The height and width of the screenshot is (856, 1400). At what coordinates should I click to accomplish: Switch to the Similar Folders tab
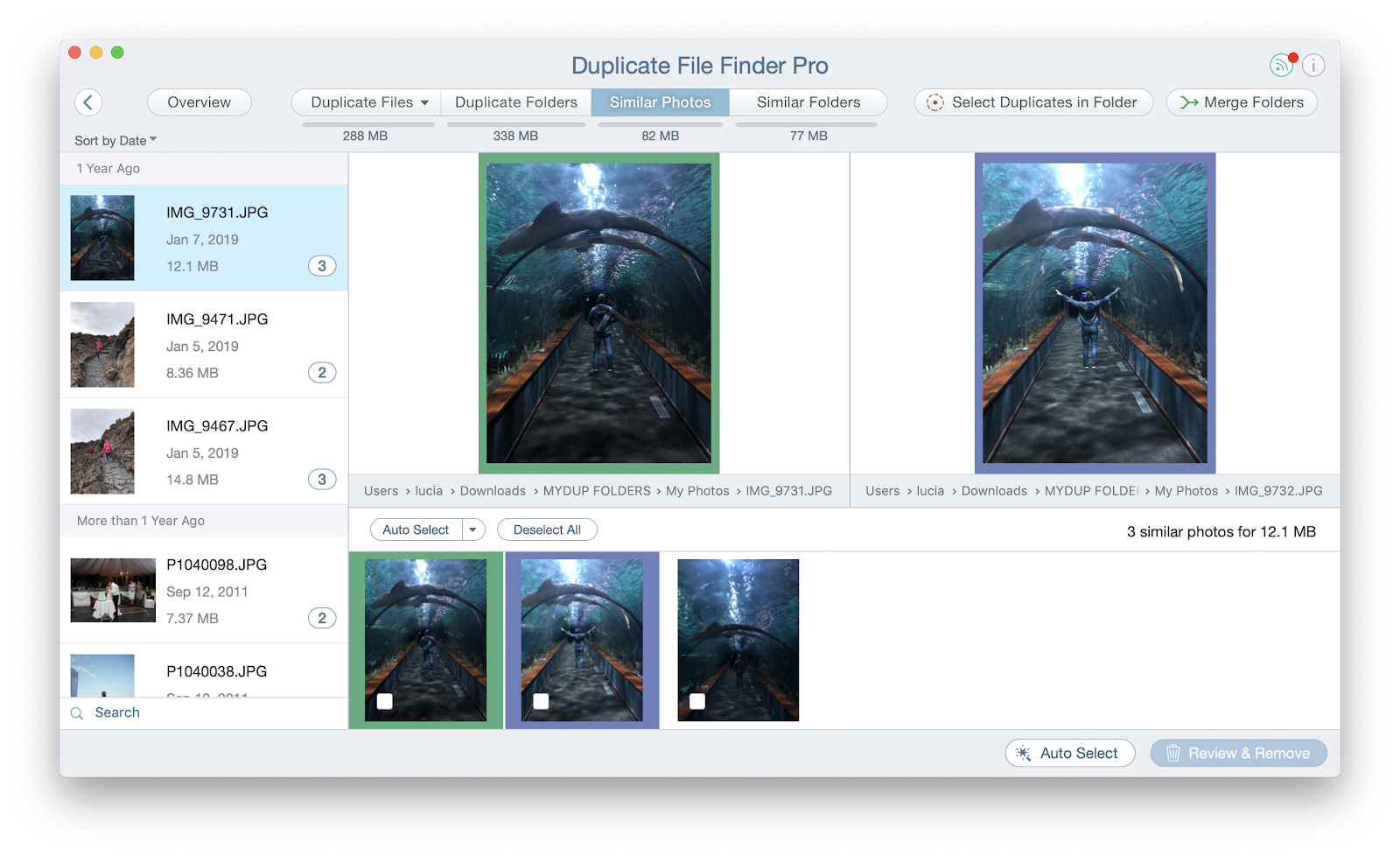(808, 102)
